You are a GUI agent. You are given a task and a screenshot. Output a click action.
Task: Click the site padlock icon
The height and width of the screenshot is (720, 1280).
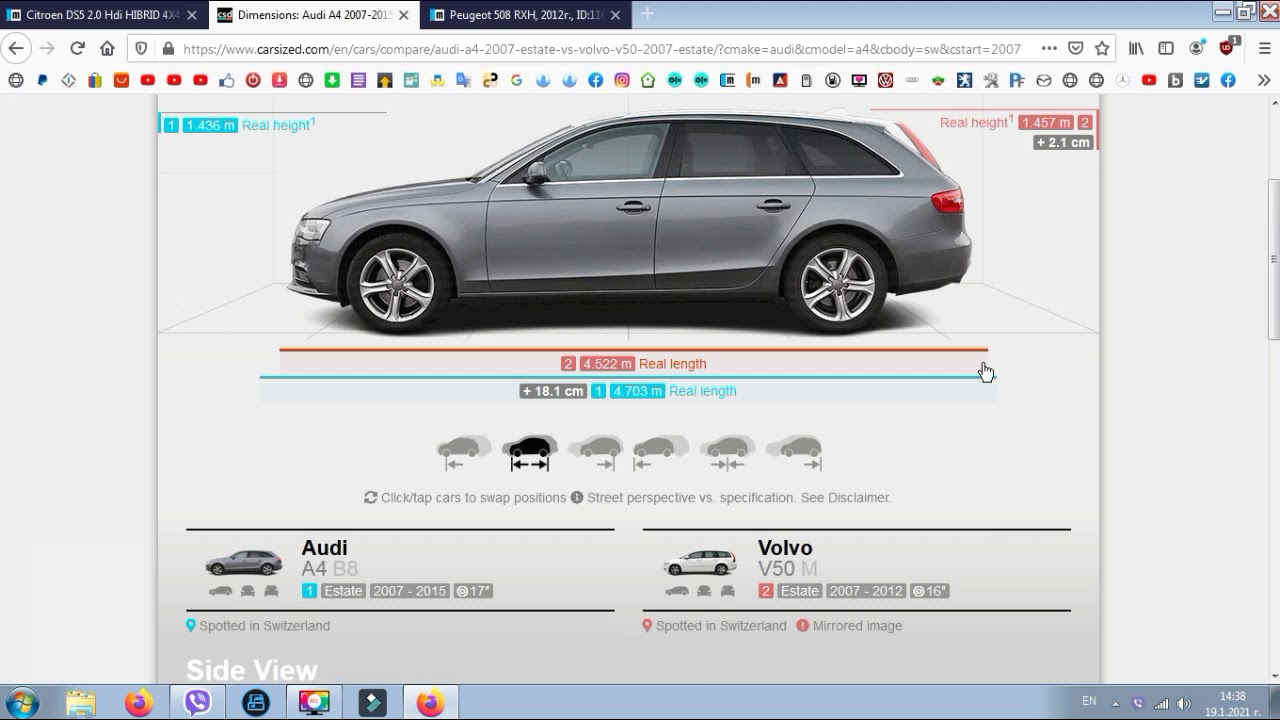pos(168,48)
